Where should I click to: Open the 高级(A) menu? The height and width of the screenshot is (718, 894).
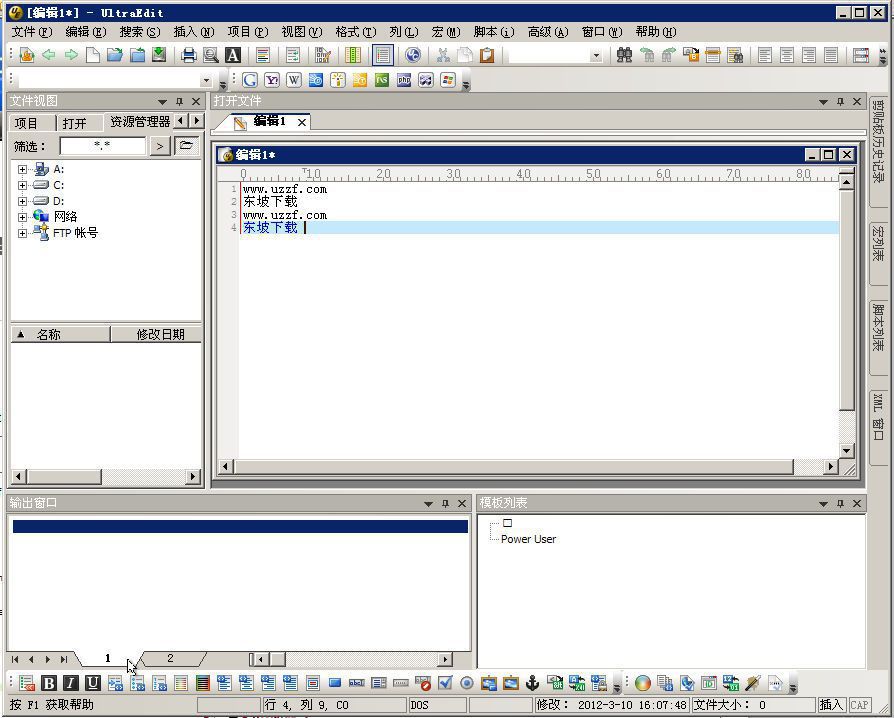point(548,33)
